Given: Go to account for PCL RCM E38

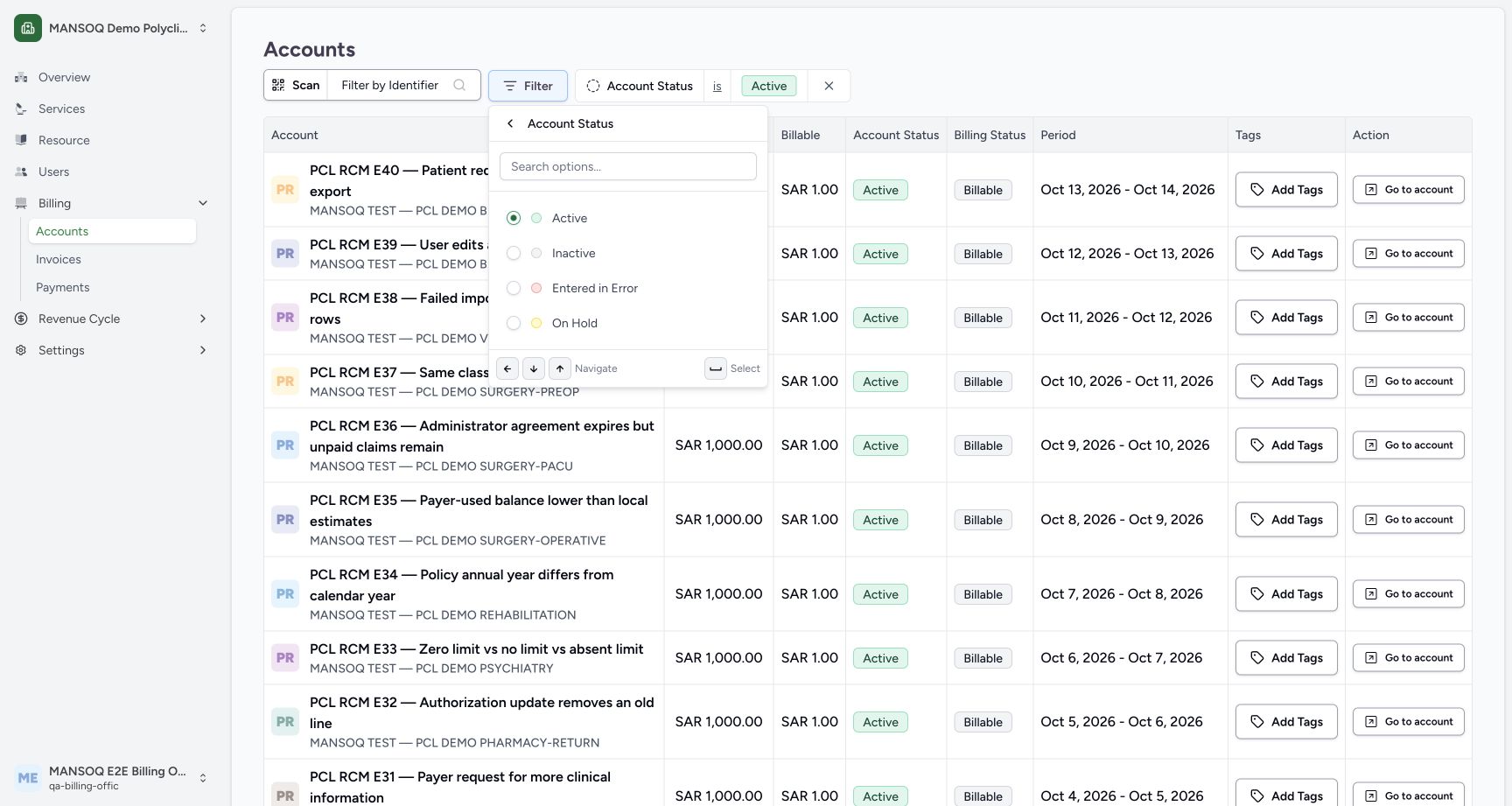Looking at the screenshot, I should coord(1409,318).
